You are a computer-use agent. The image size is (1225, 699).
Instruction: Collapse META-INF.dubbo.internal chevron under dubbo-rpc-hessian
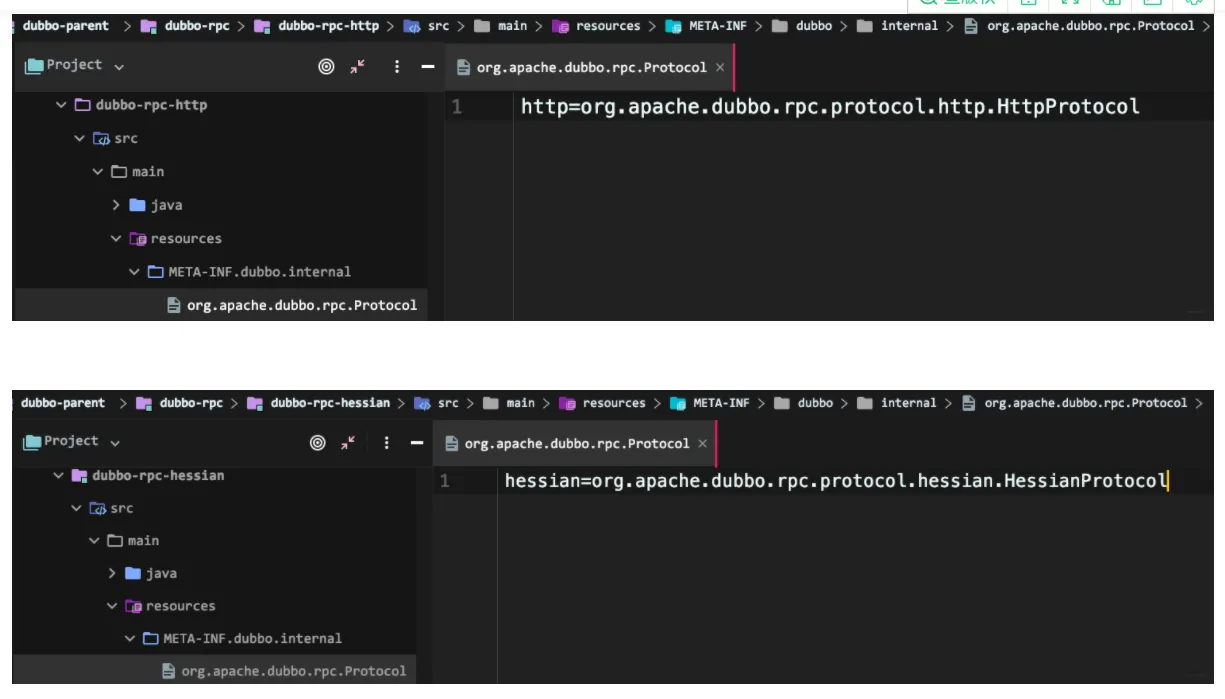130,638
